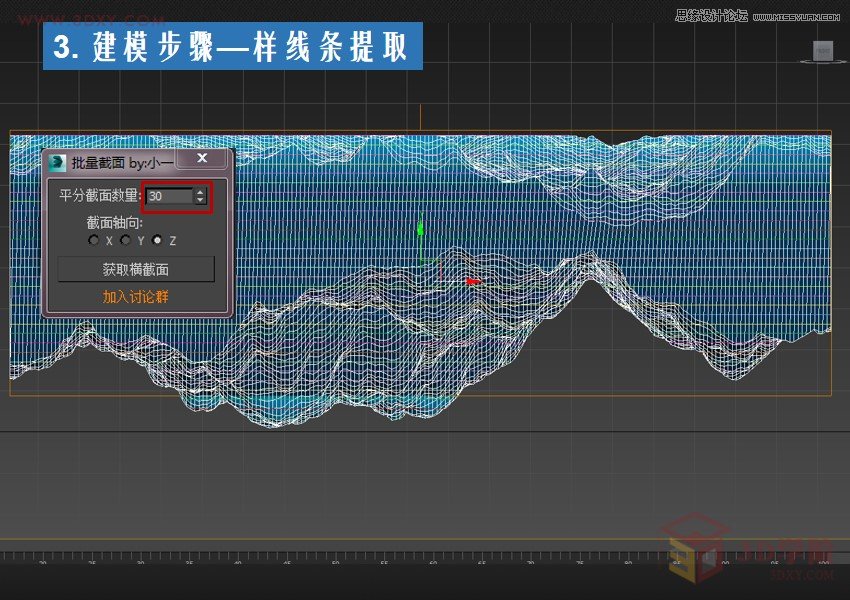Close the 批量截面 dialog
The image size is (850, 600).
pyautogui.click(x=202, y=158)
